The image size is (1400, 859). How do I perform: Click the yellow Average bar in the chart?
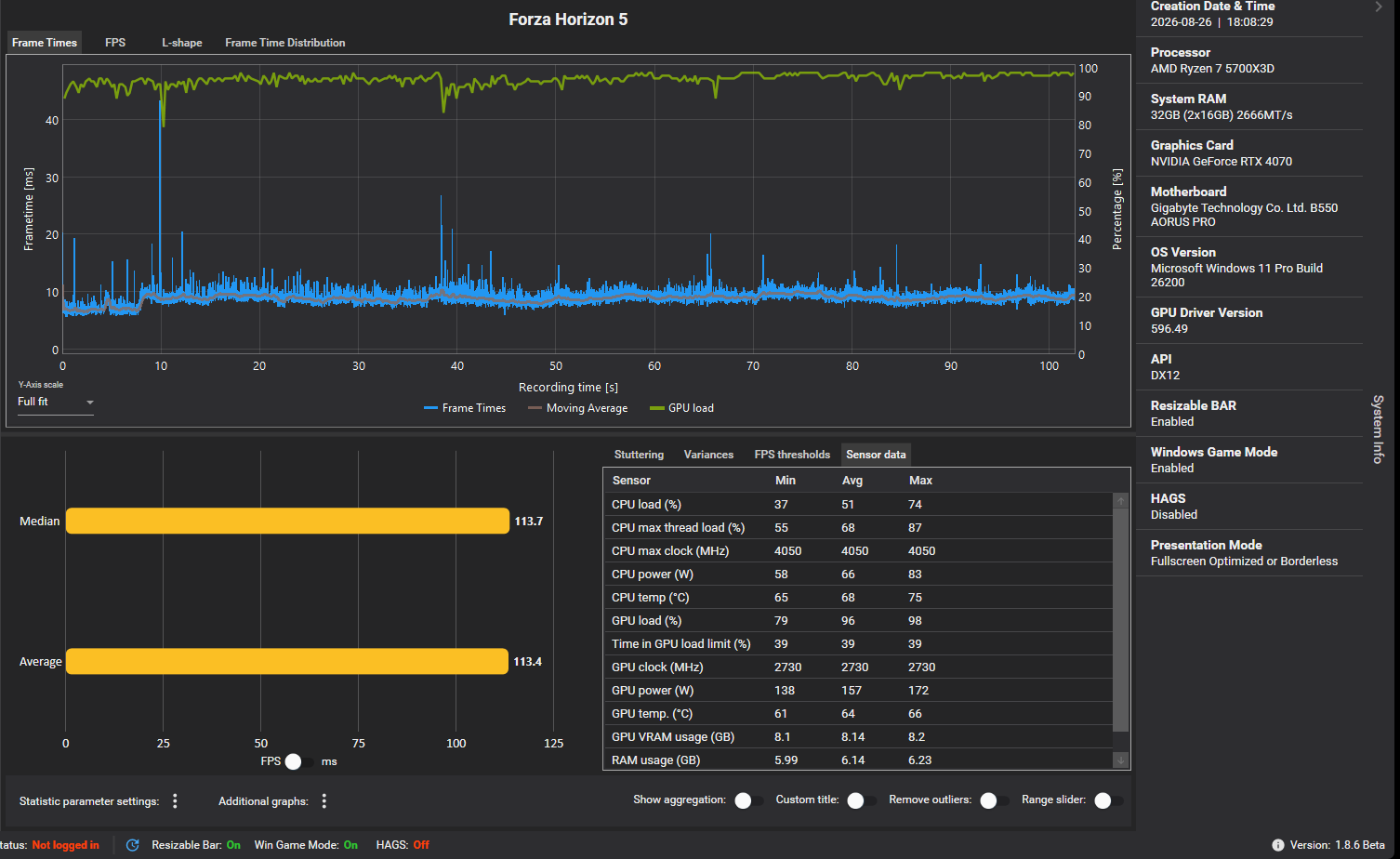[287, 662]
